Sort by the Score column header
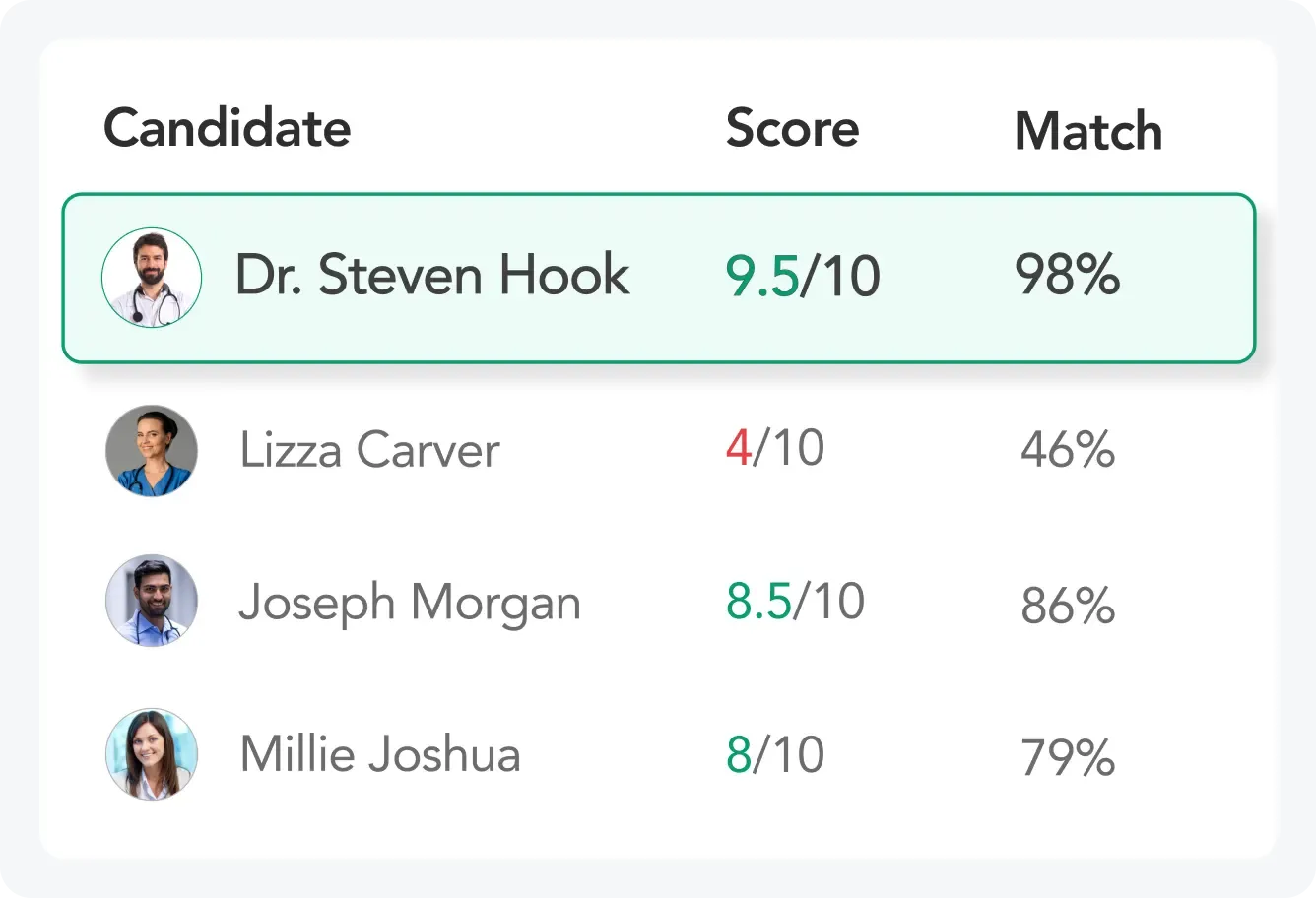1316x898 pixels. (792, 128)
